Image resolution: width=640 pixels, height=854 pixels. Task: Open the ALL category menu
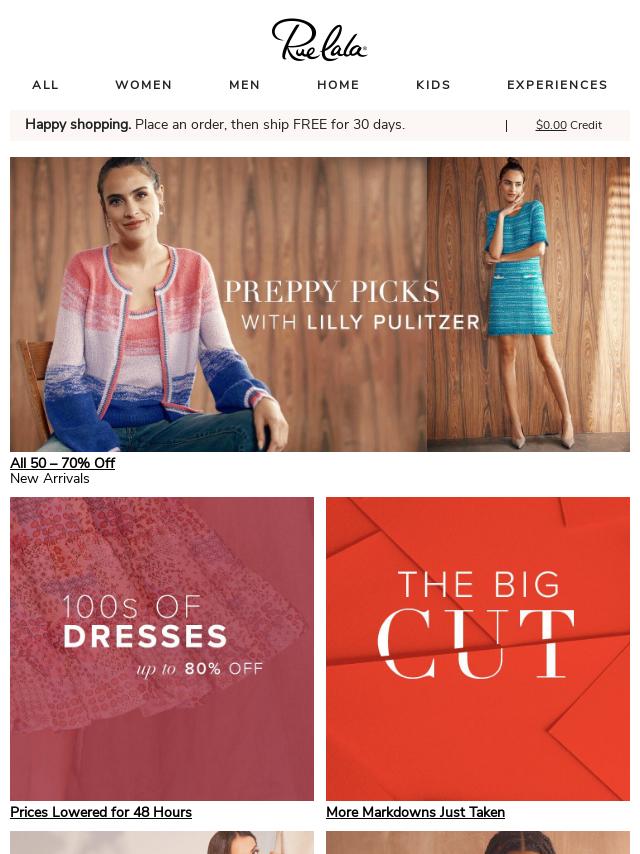(45, 85)
